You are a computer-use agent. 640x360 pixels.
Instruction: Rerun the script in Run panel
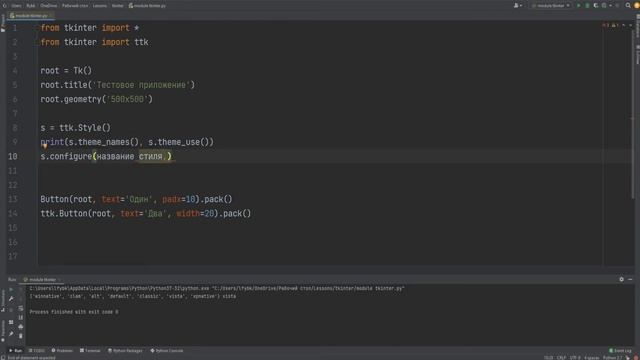pos(11,289)
